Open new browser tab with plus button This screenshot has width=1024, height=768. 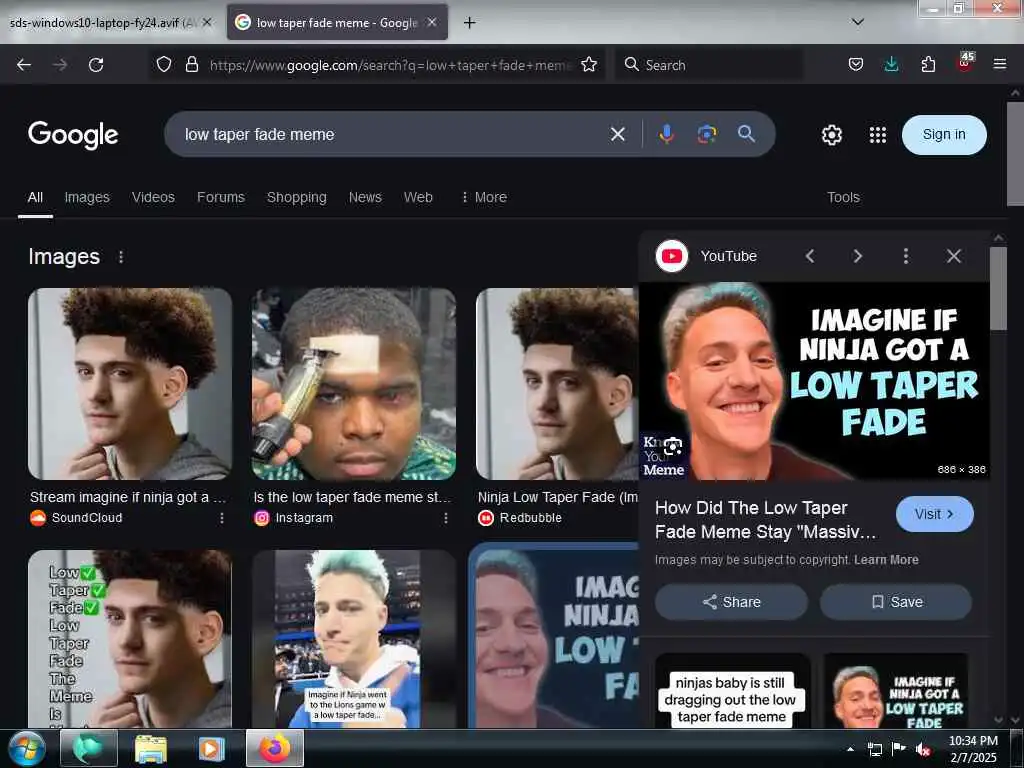coord(469,23)
